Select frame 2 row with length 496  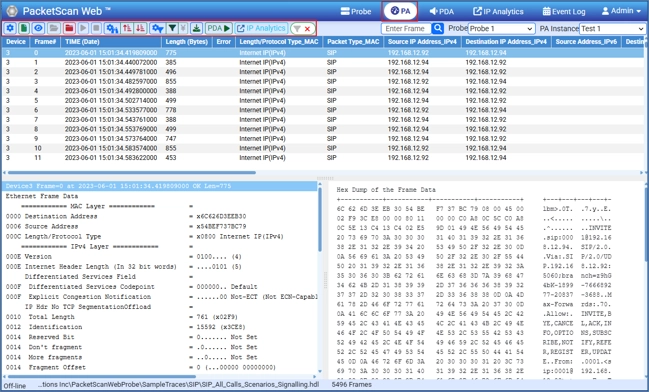pyautogui.click(x=323, y=72)
